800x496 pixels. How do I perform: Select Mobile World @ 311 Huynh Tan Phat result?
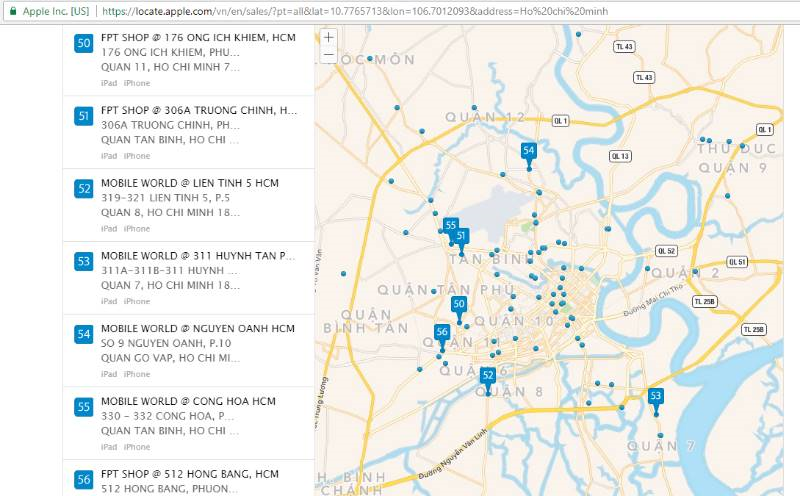point(198,256)
